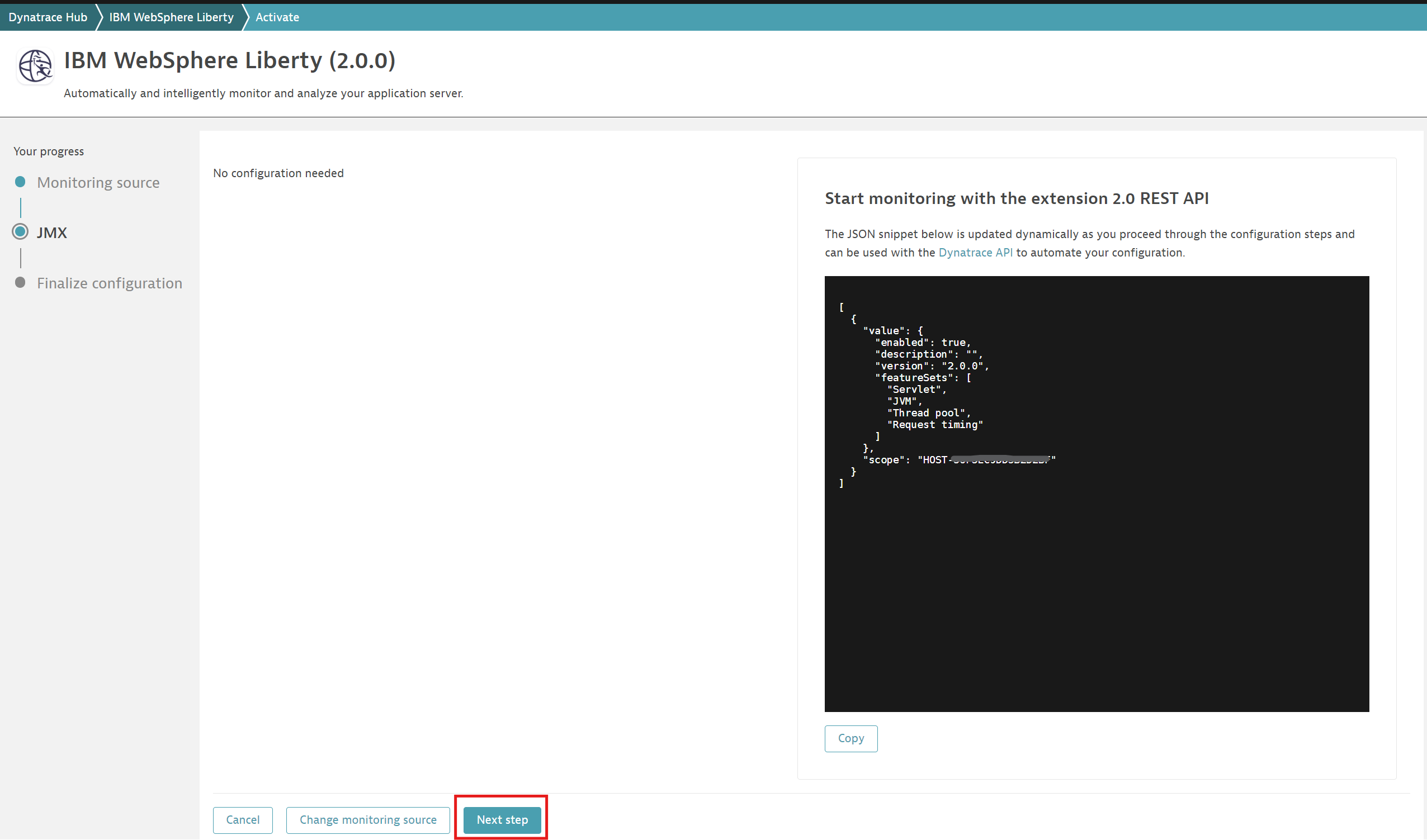Image resolution: width=1427 pixels, height=840 pixels.
Task: Select the Activate breadcrumb item
Action: tap(277, 17)
